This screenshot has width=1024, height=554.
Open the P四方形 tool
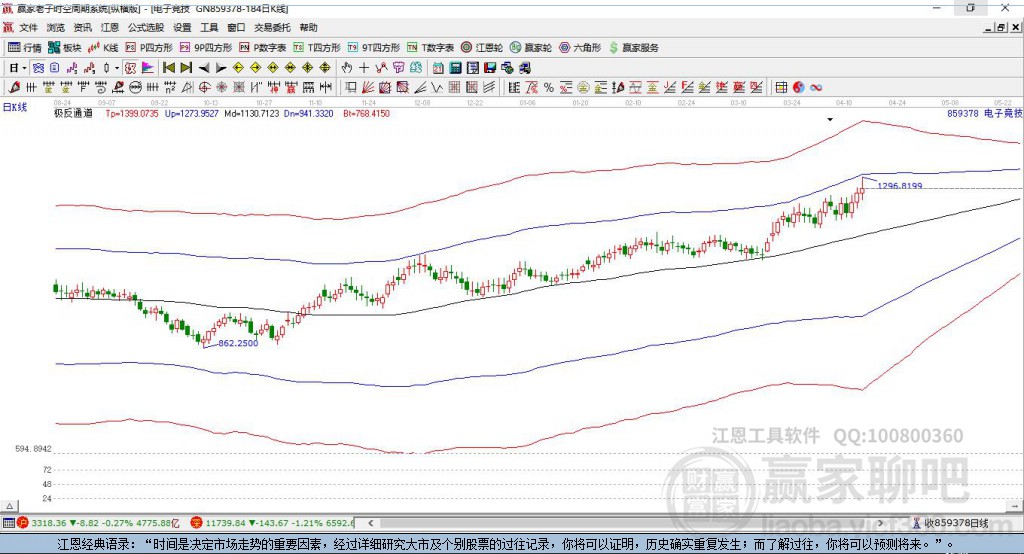click(x=149, y=48)
